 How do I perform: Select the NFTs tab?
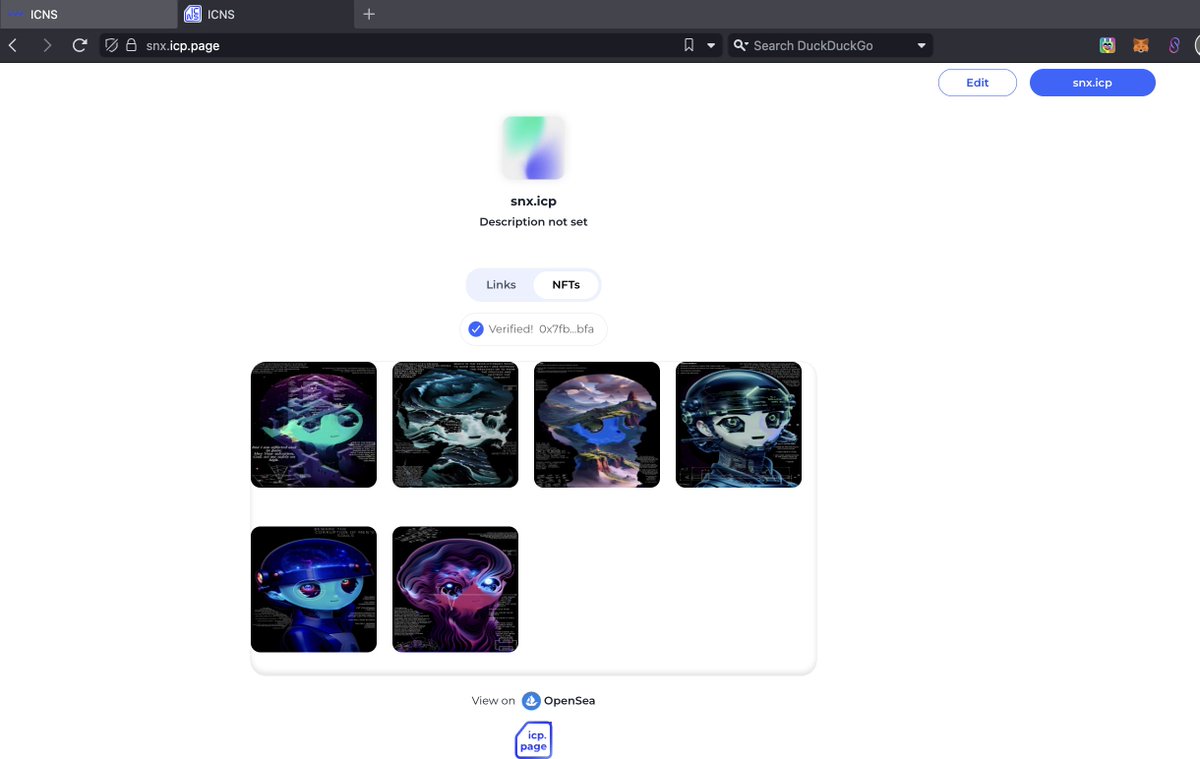(566, 285)
